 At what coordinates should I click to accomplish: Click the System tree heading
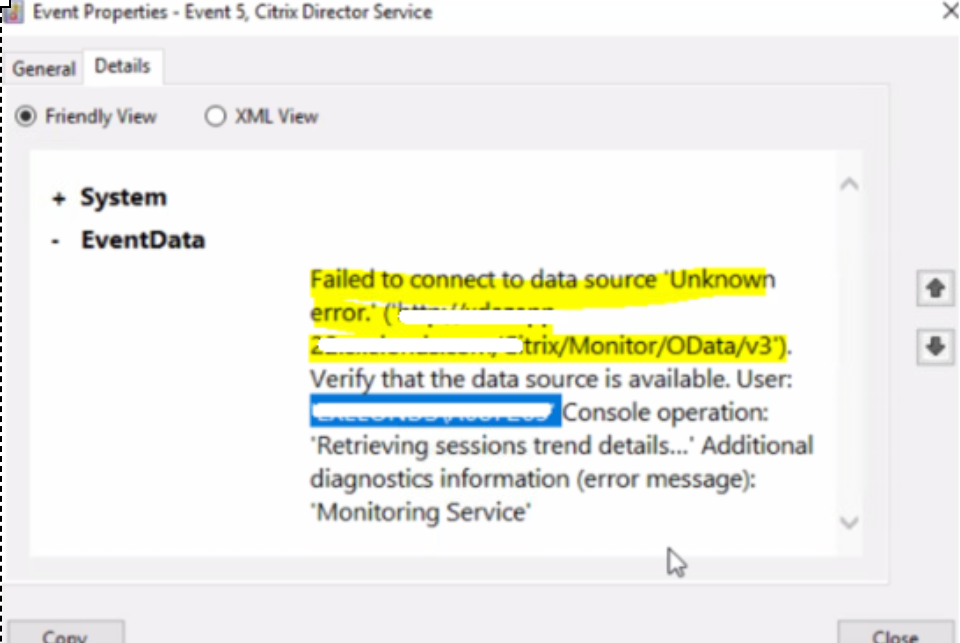(124, 197)
